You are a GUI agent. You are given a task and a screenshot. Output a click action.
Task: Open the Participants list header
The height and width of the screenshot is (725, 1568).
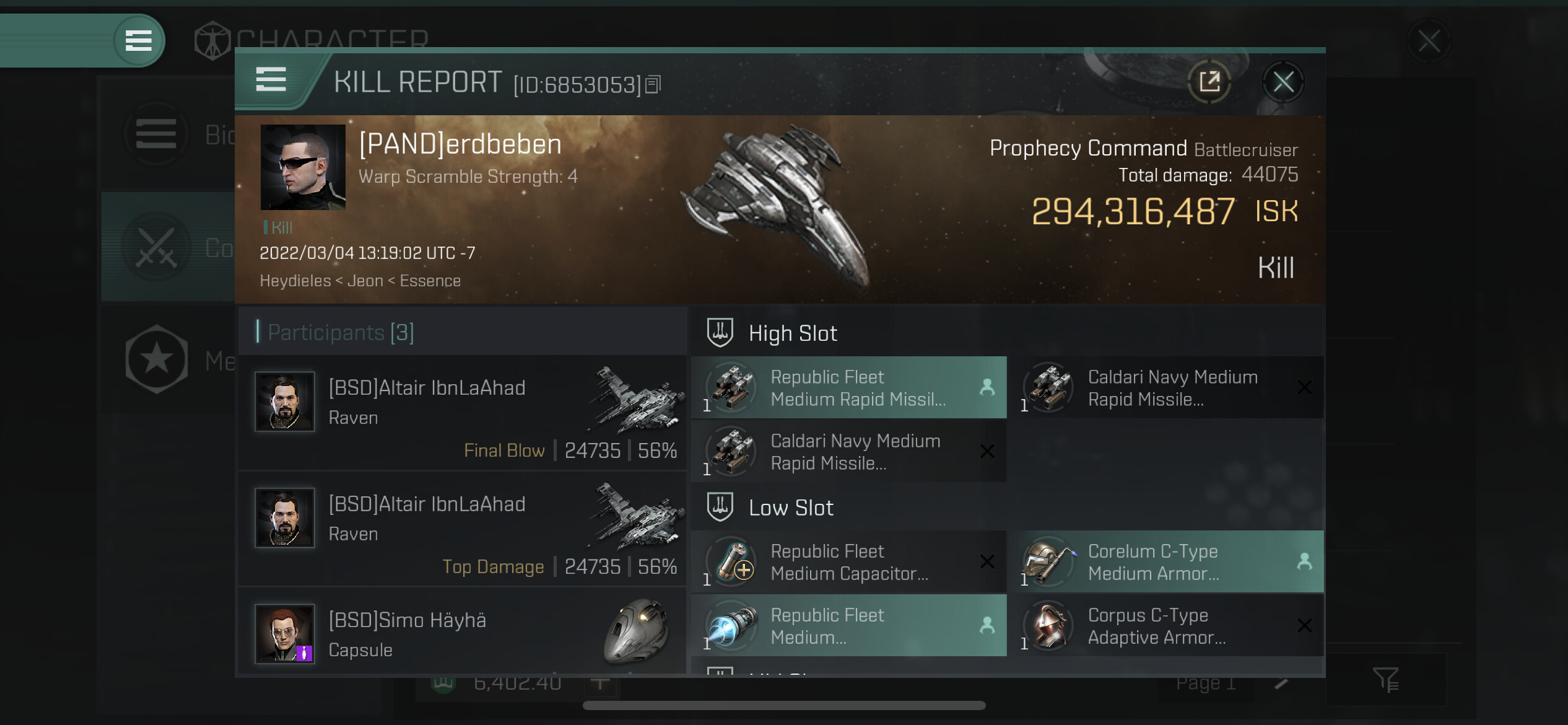pyautogui.click(x=341, y=333)
